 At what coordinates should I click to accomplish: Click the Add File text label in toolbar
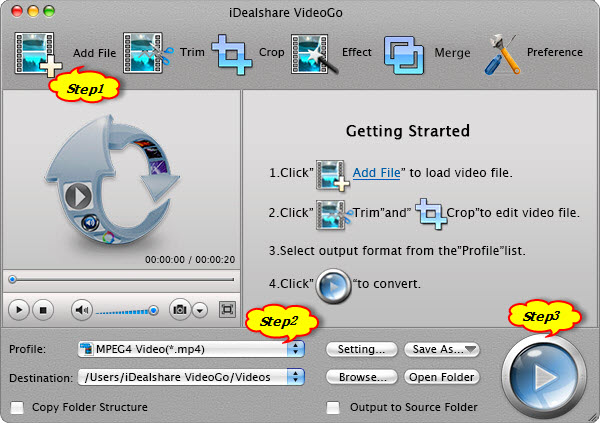(x=94, y=53)
